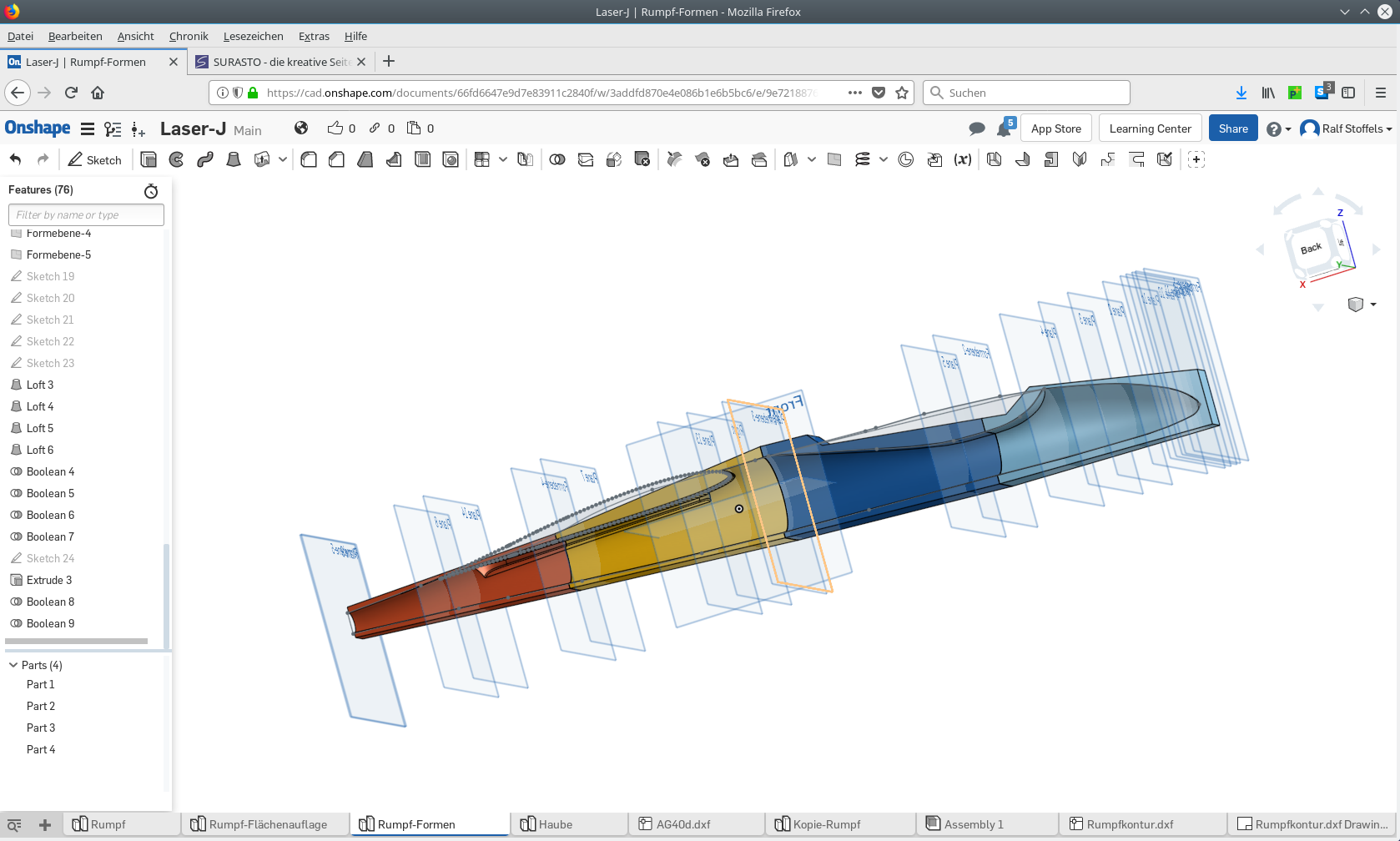Click the Share button
1400x841 pixels.
pyautogui.click(x=1232, y=128)
